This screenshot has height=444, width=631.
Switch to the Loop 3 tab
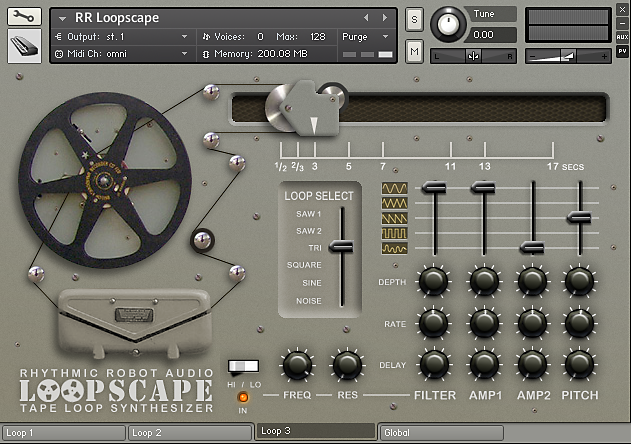[x=316, y=431]
